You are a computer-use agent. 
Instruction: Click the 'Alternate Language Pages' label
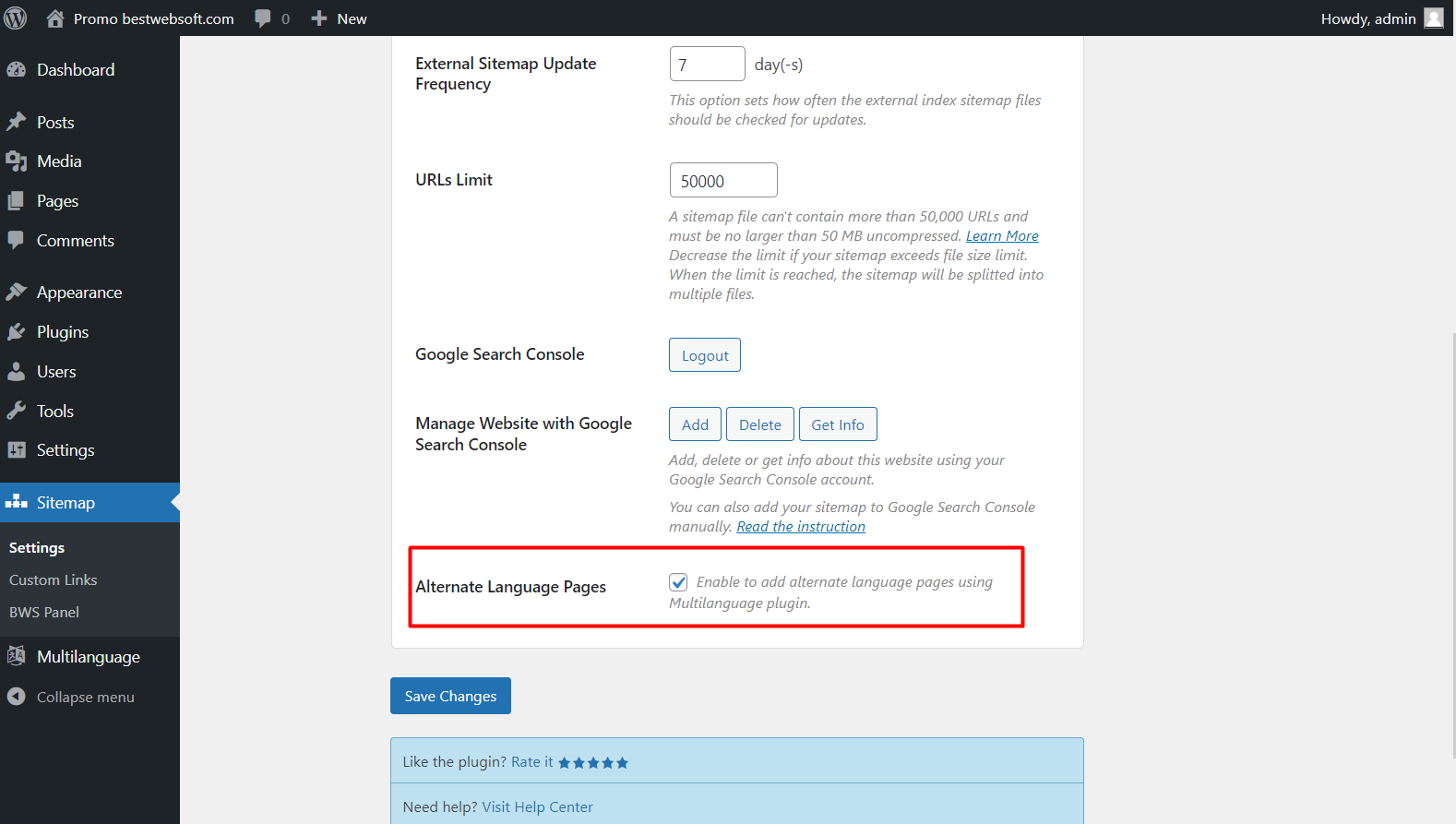(510, 587)
